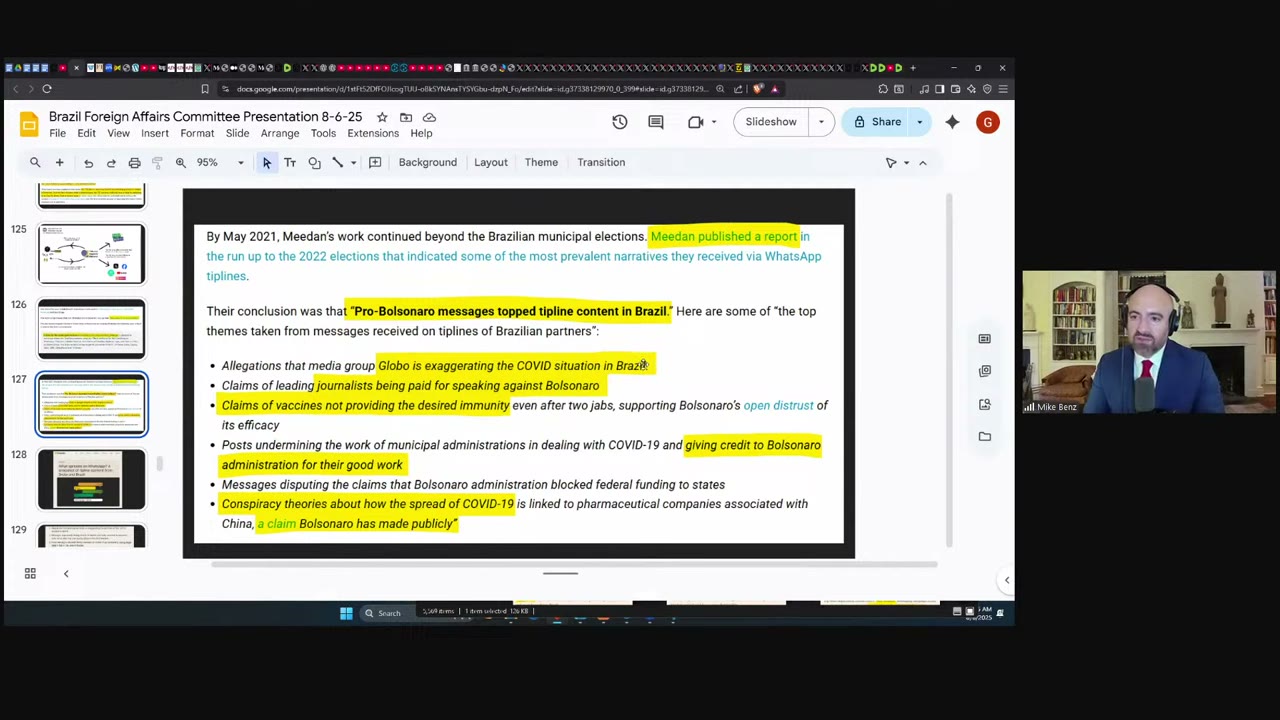Open the Google Slides home logo

[x=29, y=124]
